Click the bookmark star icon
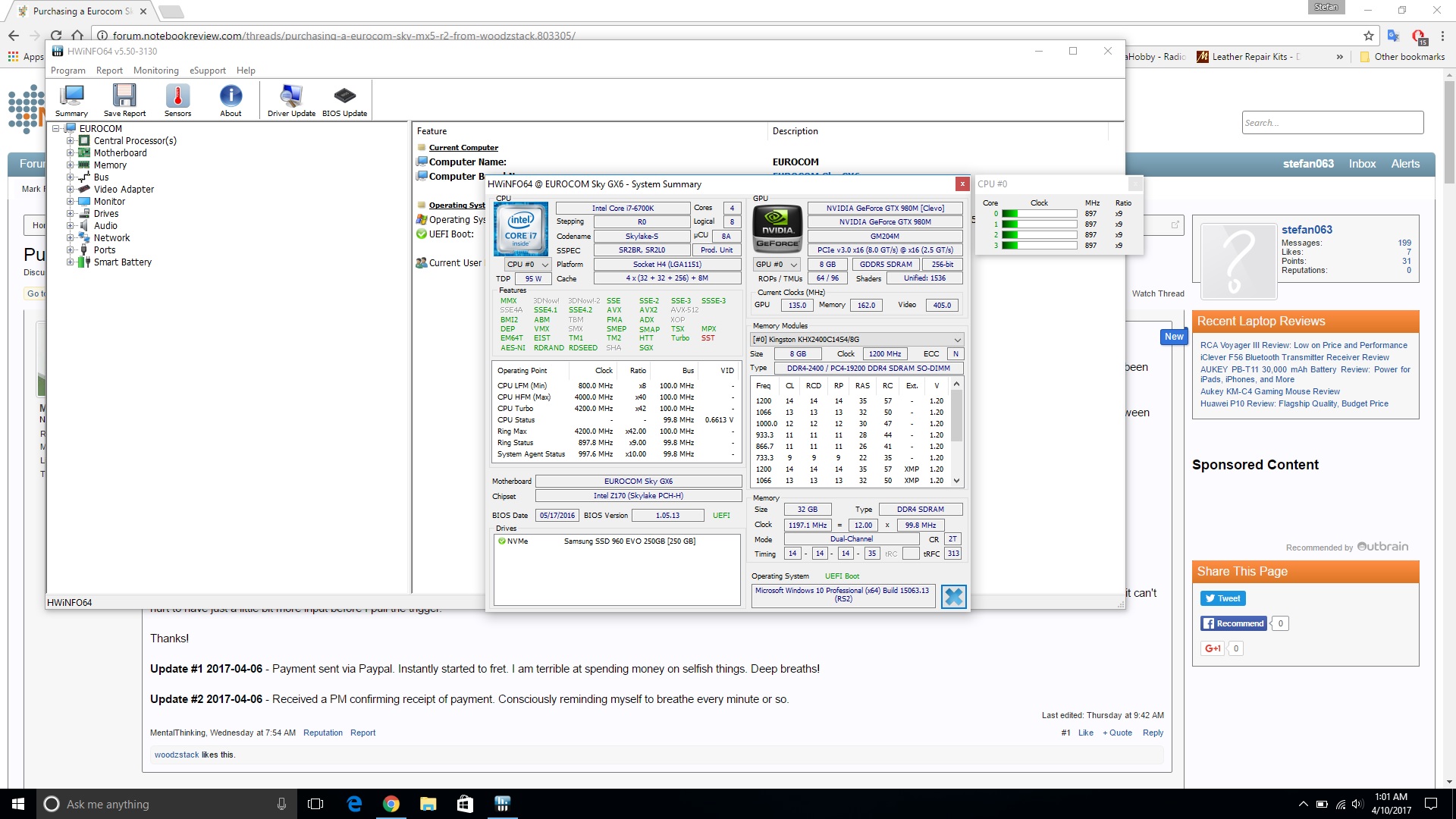Screen dimensions: 1456x819 1368,36
